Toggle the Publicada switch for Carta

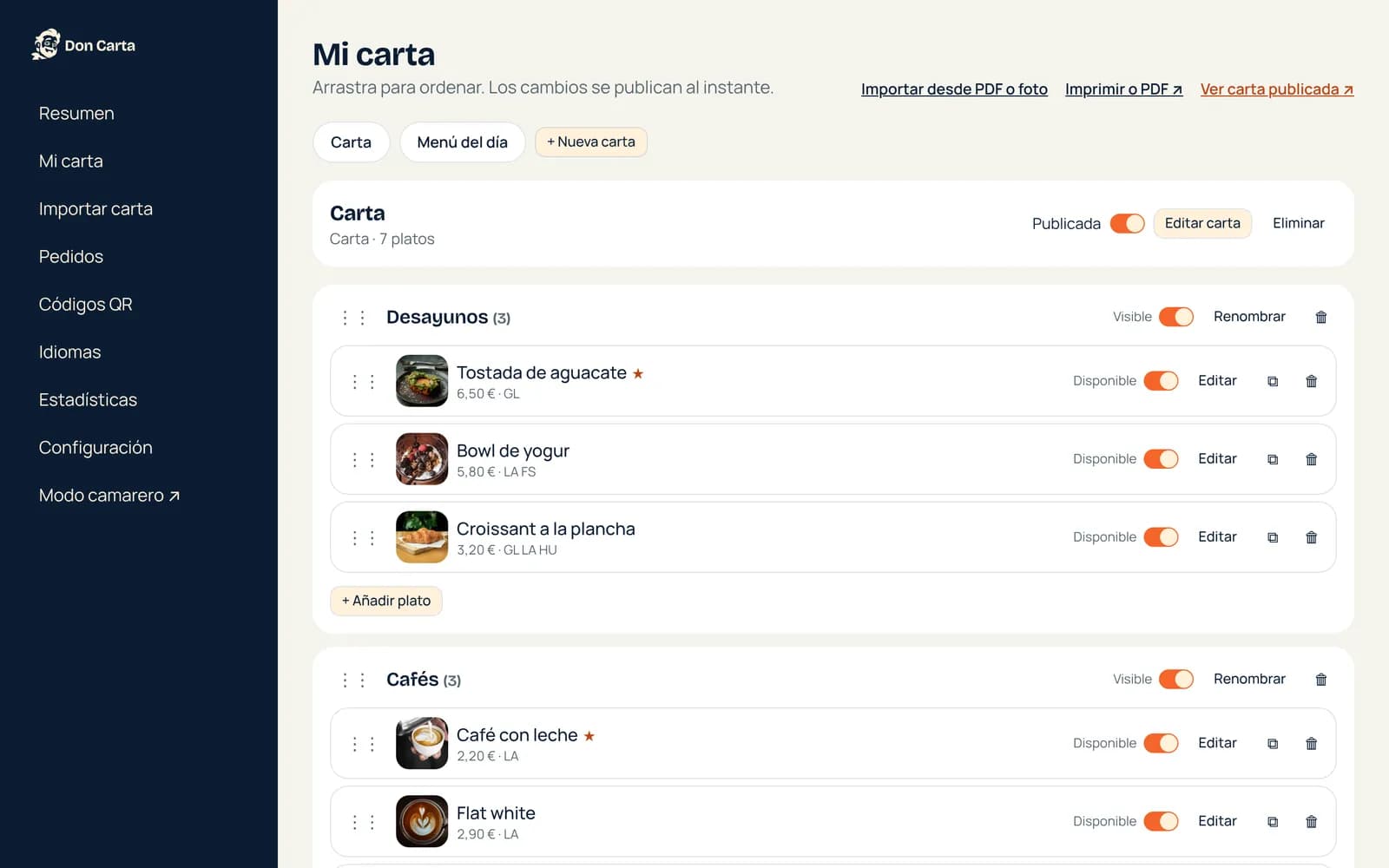[1128, 223]
